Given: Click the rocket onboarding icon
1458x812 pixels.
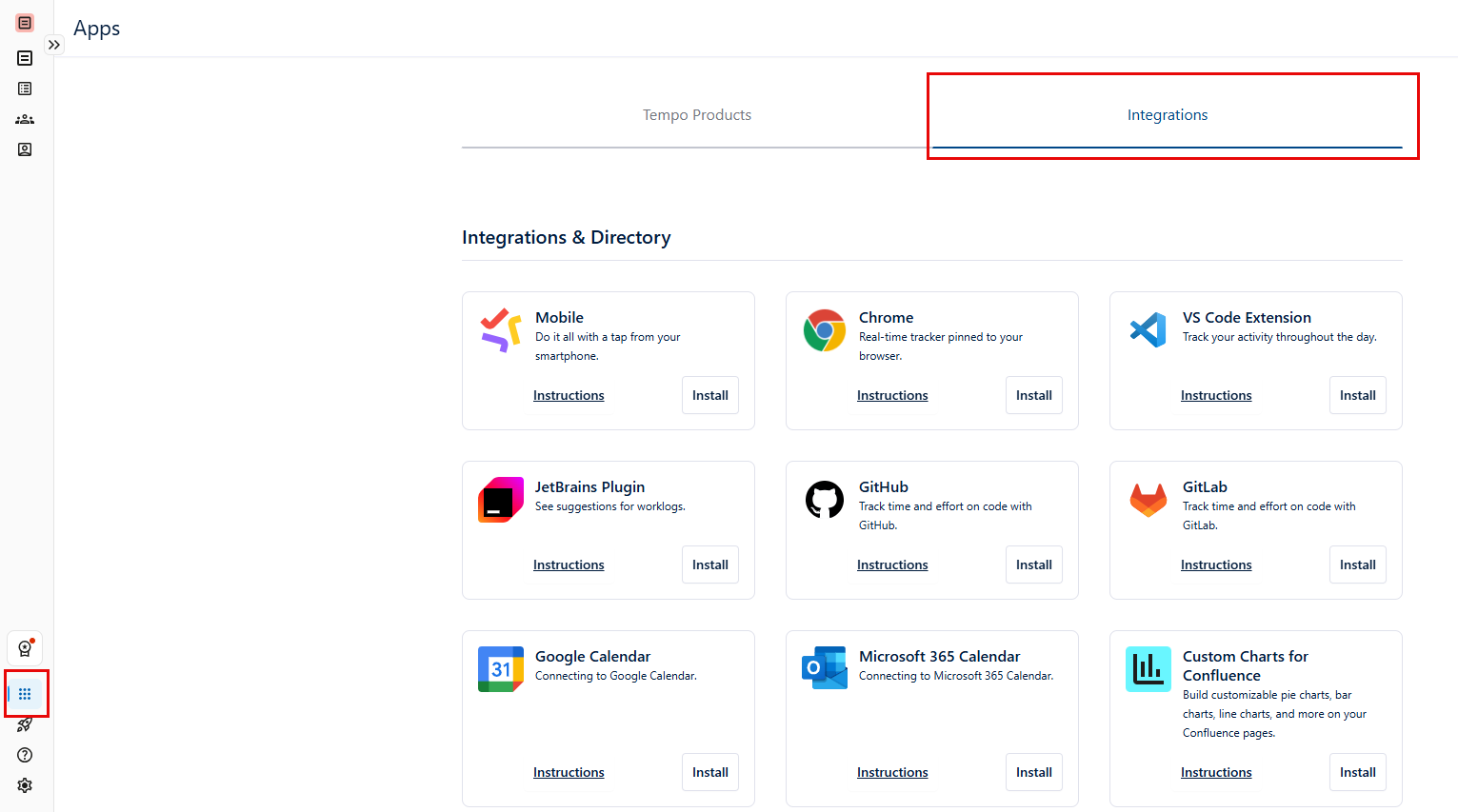Looking at the screenshot, I should pyautogui.click(x=26, y=723).
